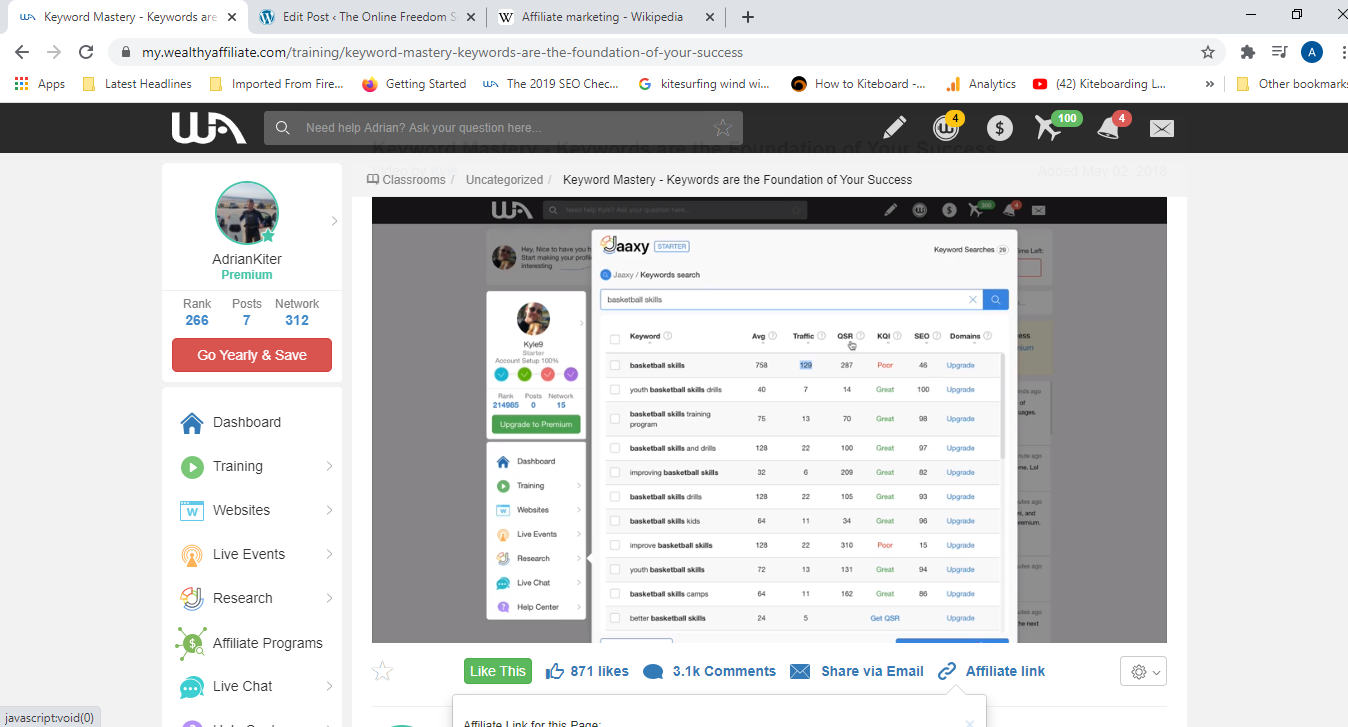Open the Kiteboarding YouTube bookmark
The image size is (1348, 727).
[x=1099, y=84]
